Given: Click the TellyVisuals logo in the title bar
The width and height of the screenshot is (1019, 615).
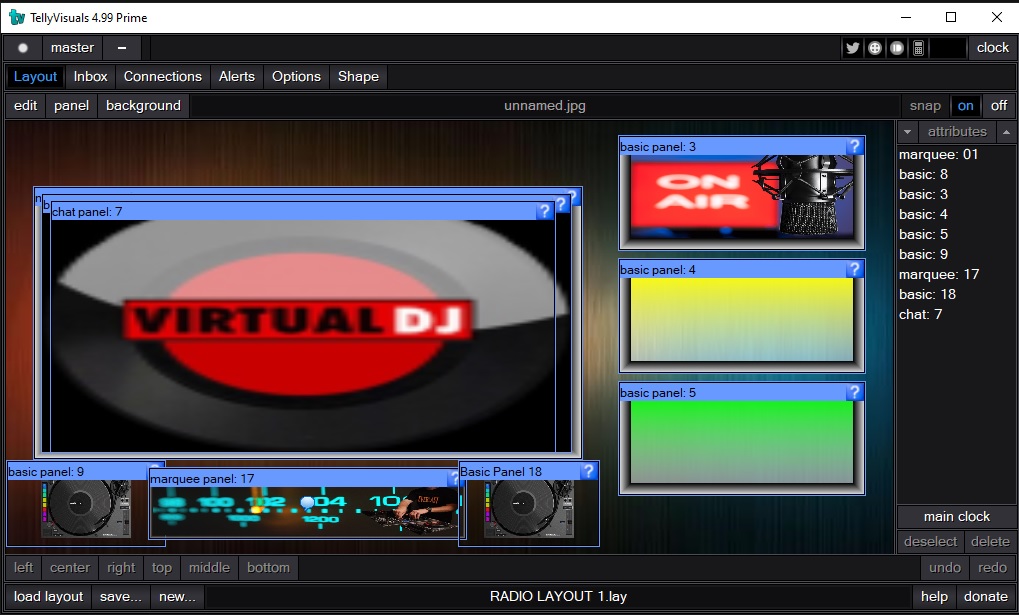Looking at the screenshot, I should click(16, 18).
